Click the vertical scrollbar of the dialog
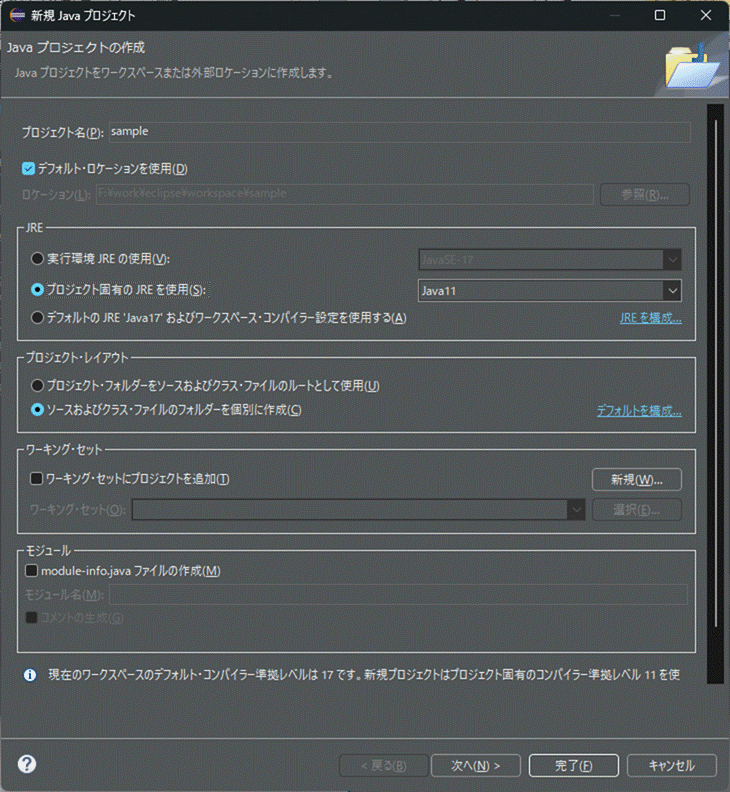Image resolution: width=730 pixels, height=792 pixels. 715,394
